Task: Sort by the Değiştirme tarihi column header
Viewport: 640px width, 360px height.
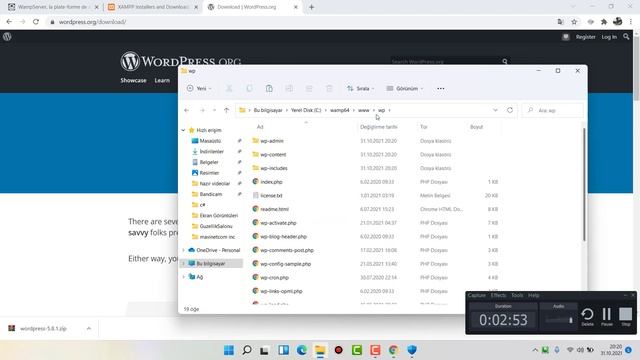Action: (x=378, y=127)
